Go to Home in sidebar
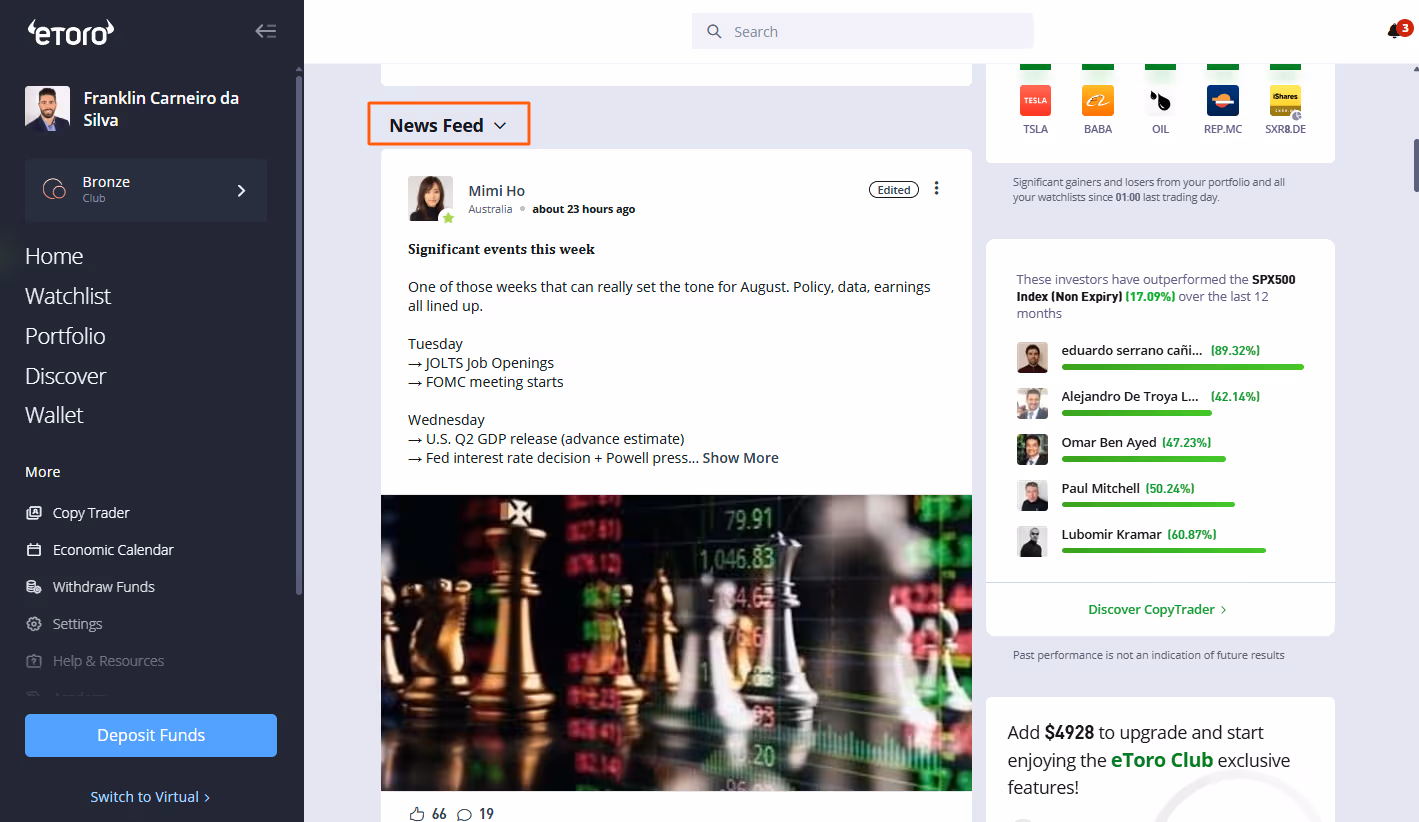This screenshot has width=1419, height=822. (54, 256)
